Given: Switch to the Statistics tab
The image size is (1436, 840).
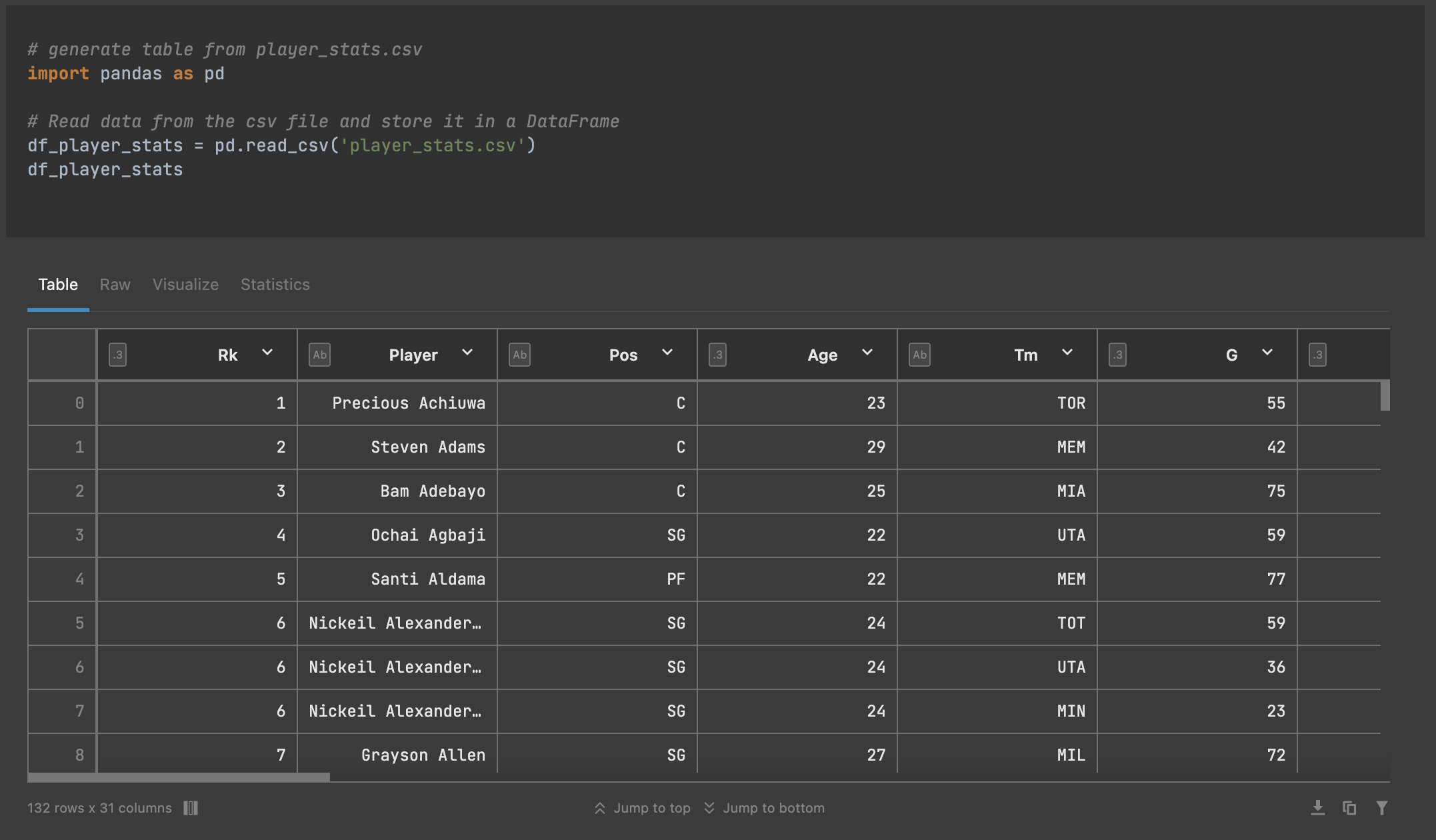Looking at the screenshot, I should tap(275, 285).
